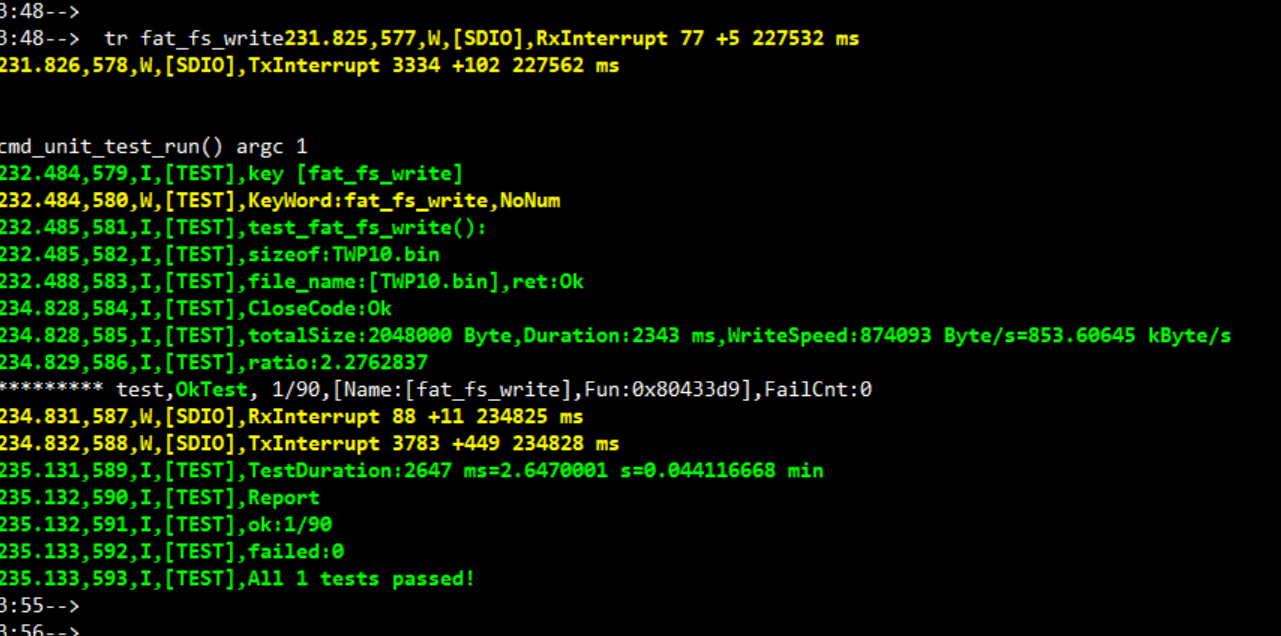Select the Report log entry
This screenshot has width=1281, height=636.
(x=160, y=498)
